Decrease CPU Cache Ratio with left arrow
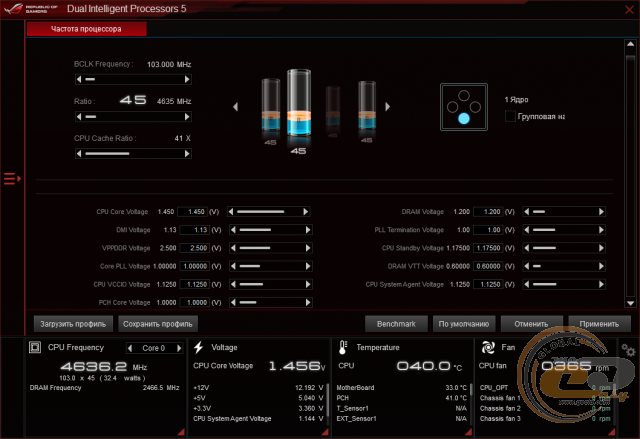640x439 pixels. 79,153
